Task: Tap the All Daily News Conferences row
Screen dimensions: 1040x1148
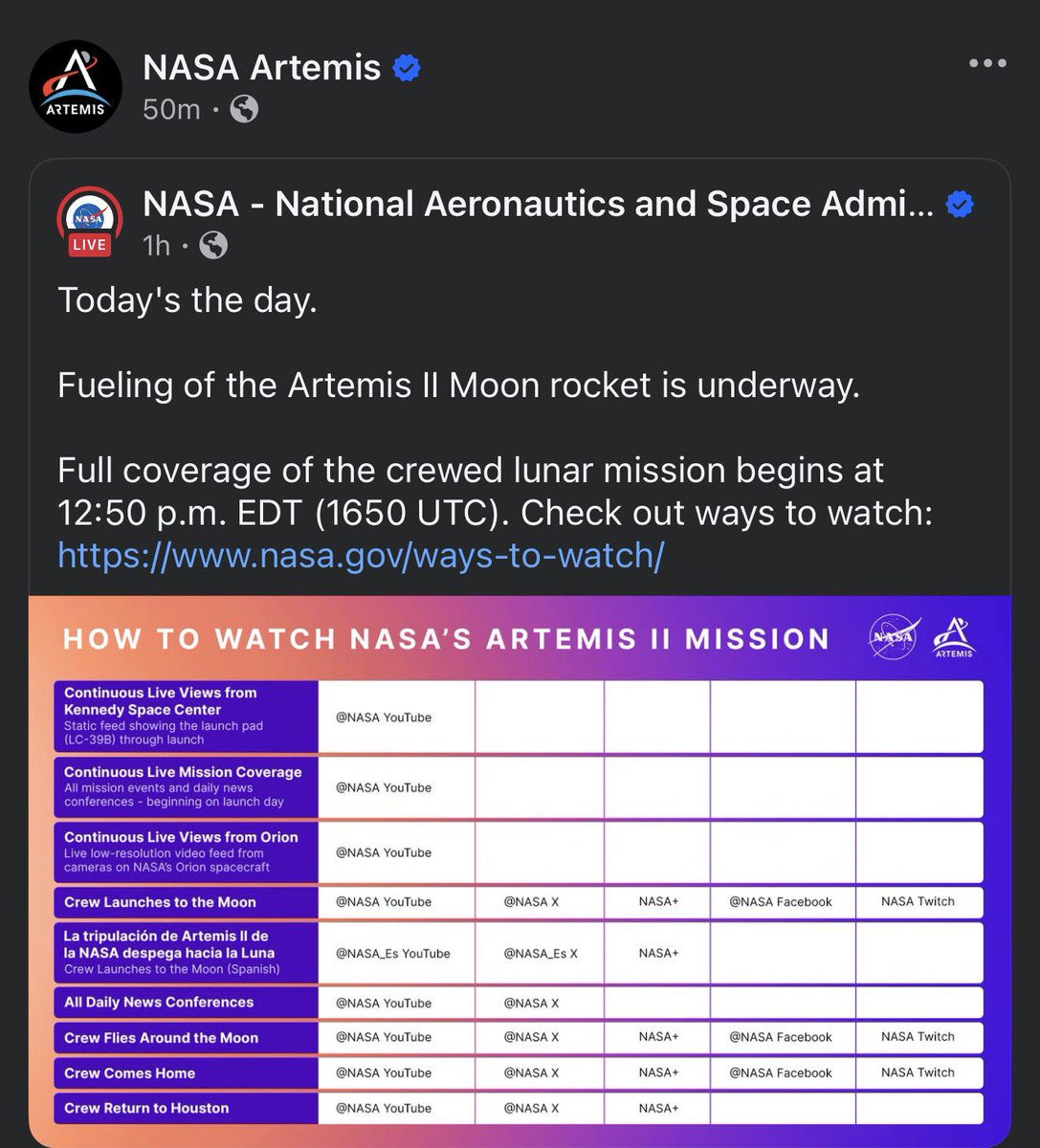Action: point(520,1003)
